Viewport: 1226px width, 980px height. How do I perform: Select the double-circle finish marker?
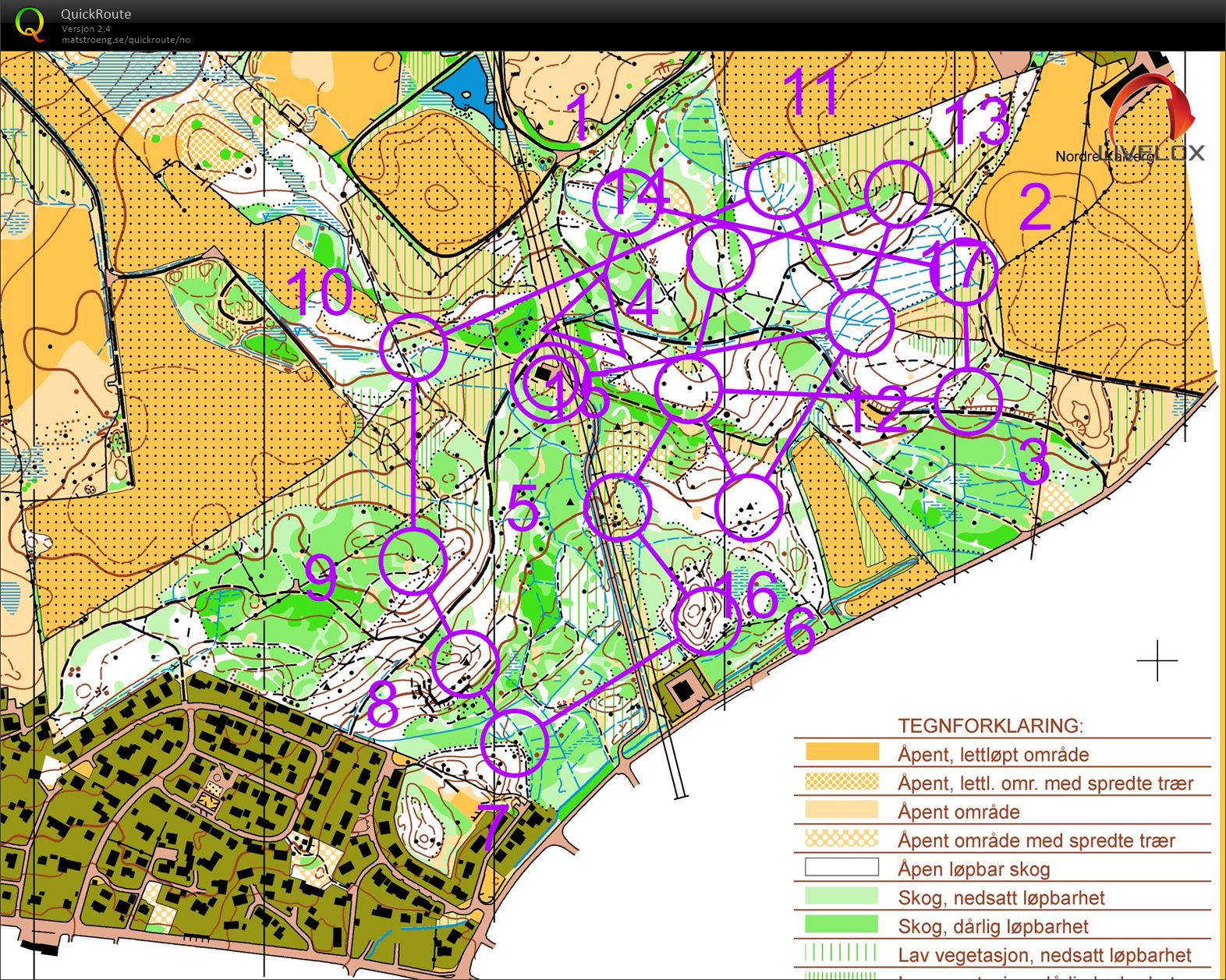click(x=547, y=380)
